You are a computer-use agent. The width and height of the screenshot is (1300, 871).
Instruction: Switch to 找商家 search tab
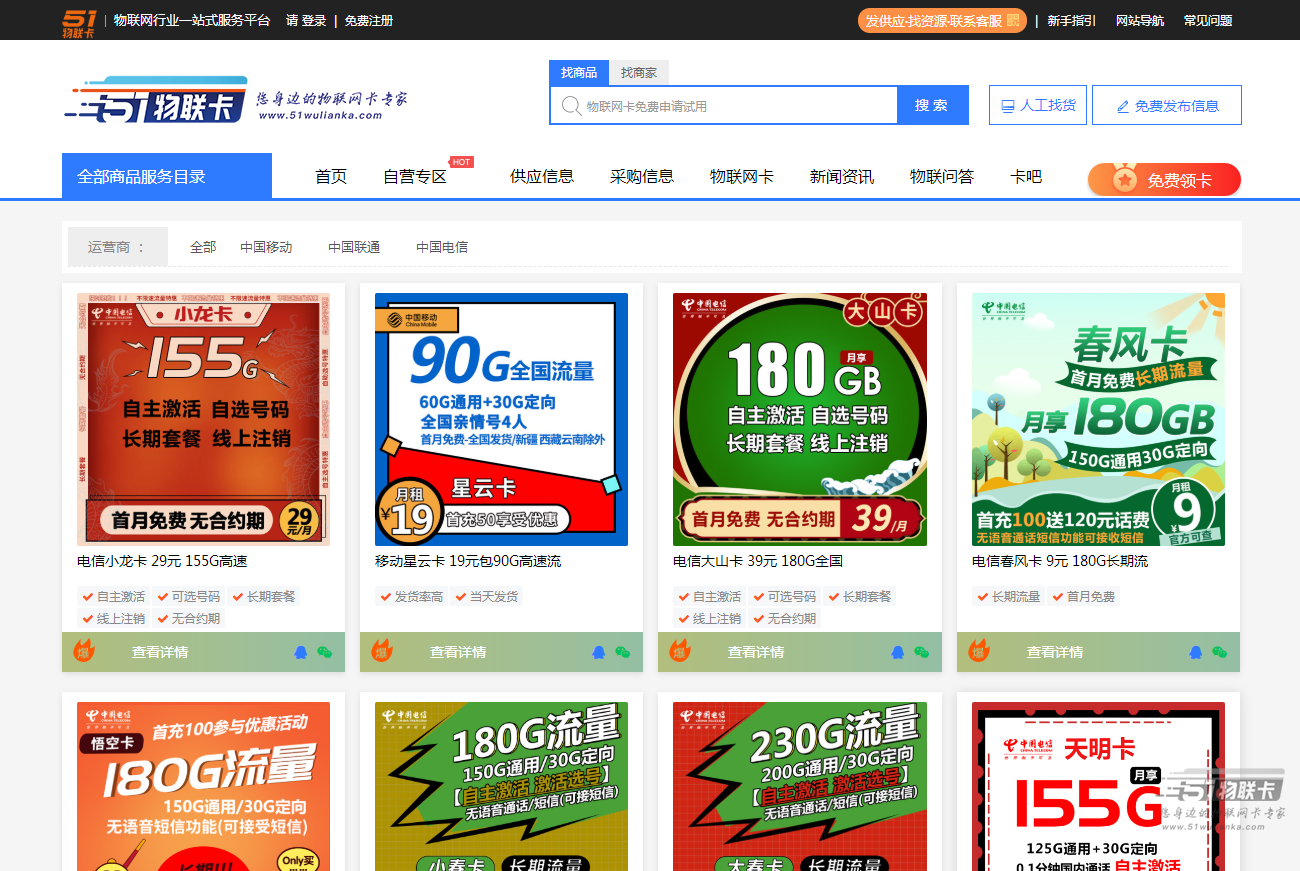click(639, 73)
